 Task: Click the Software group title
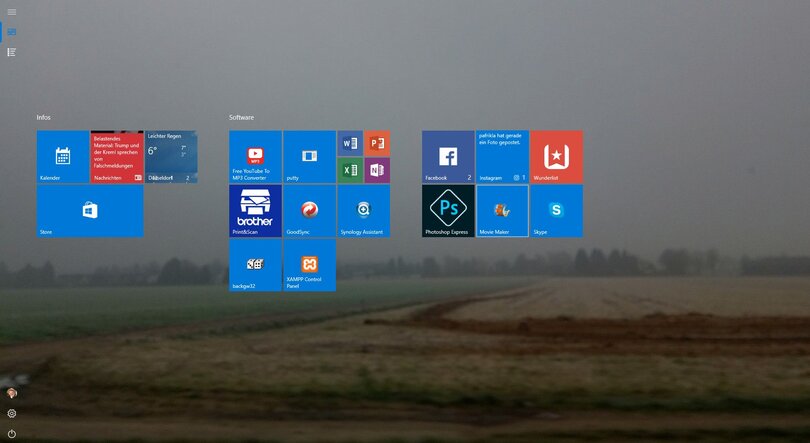[241, 117]
